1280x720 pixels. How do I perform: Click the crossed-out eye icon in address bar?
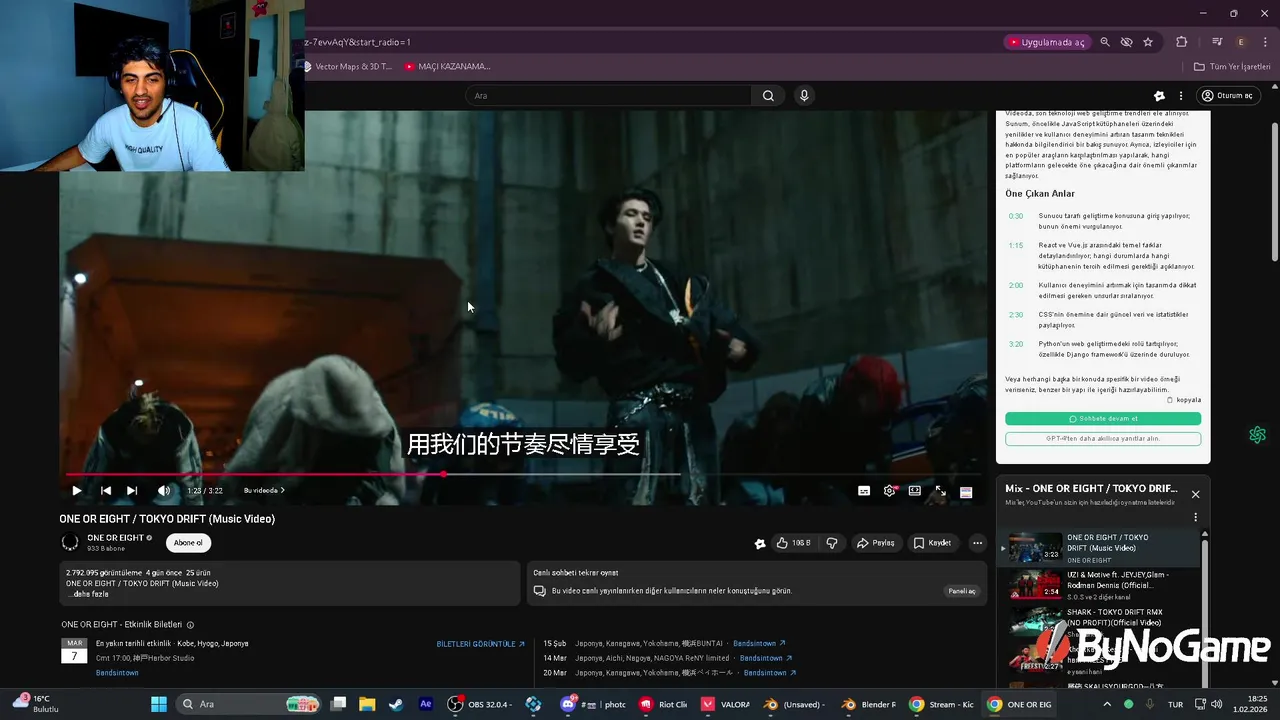1126,42
